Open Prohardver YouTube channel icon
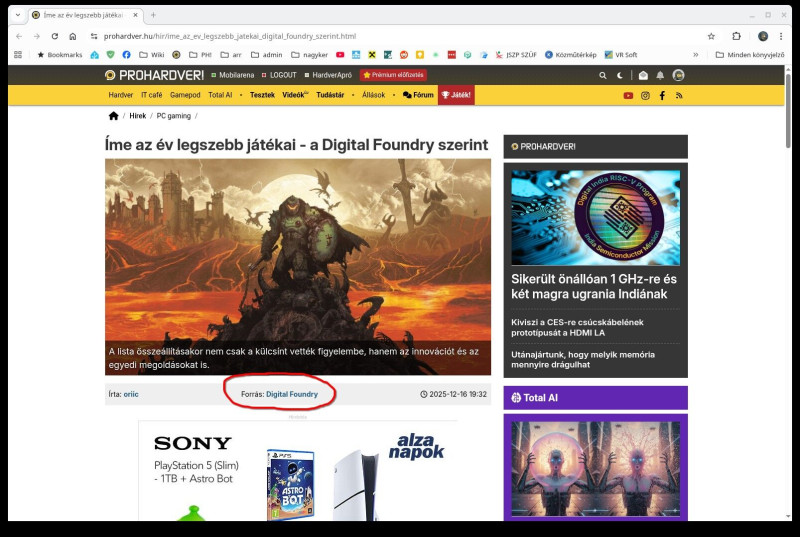This screenshot has width=800, height=537. click(628, 95)
